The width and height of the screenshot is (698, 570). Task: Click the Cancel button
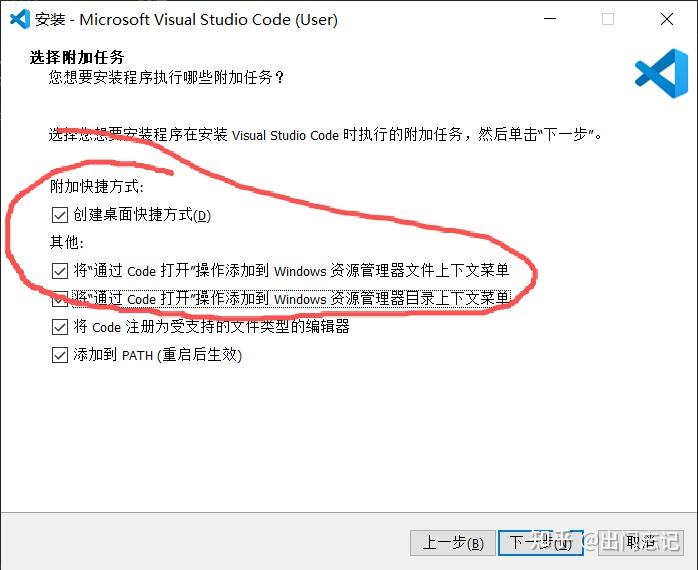641,543
